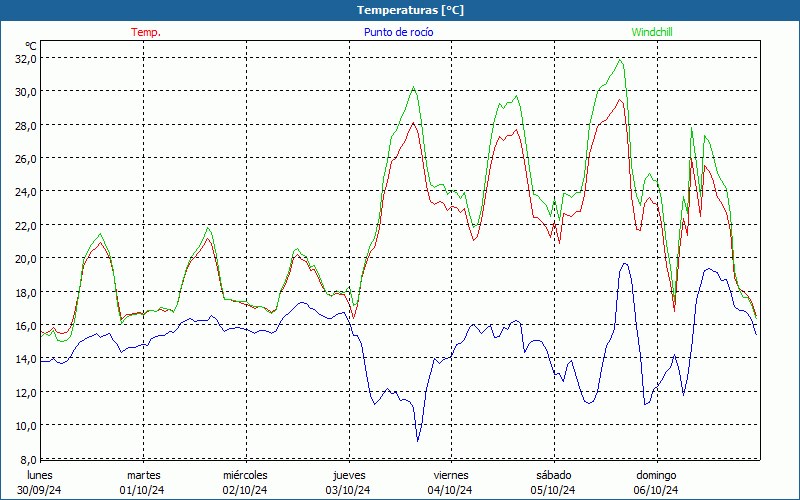
Task: Click the 8,0 y-axis value
Action: click(29, 459)
